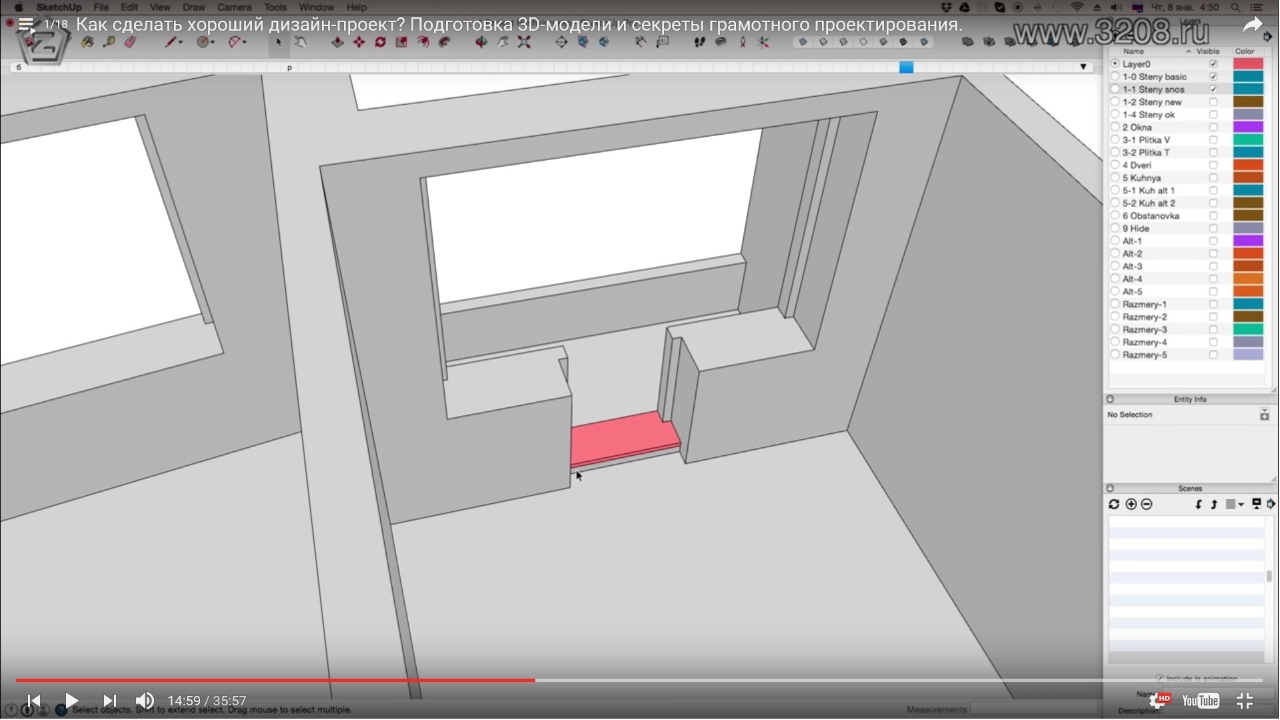Image resolution: width=1280 pixels, height=720 pixels.
Task: Open the Camera menu
Action: 234,7
